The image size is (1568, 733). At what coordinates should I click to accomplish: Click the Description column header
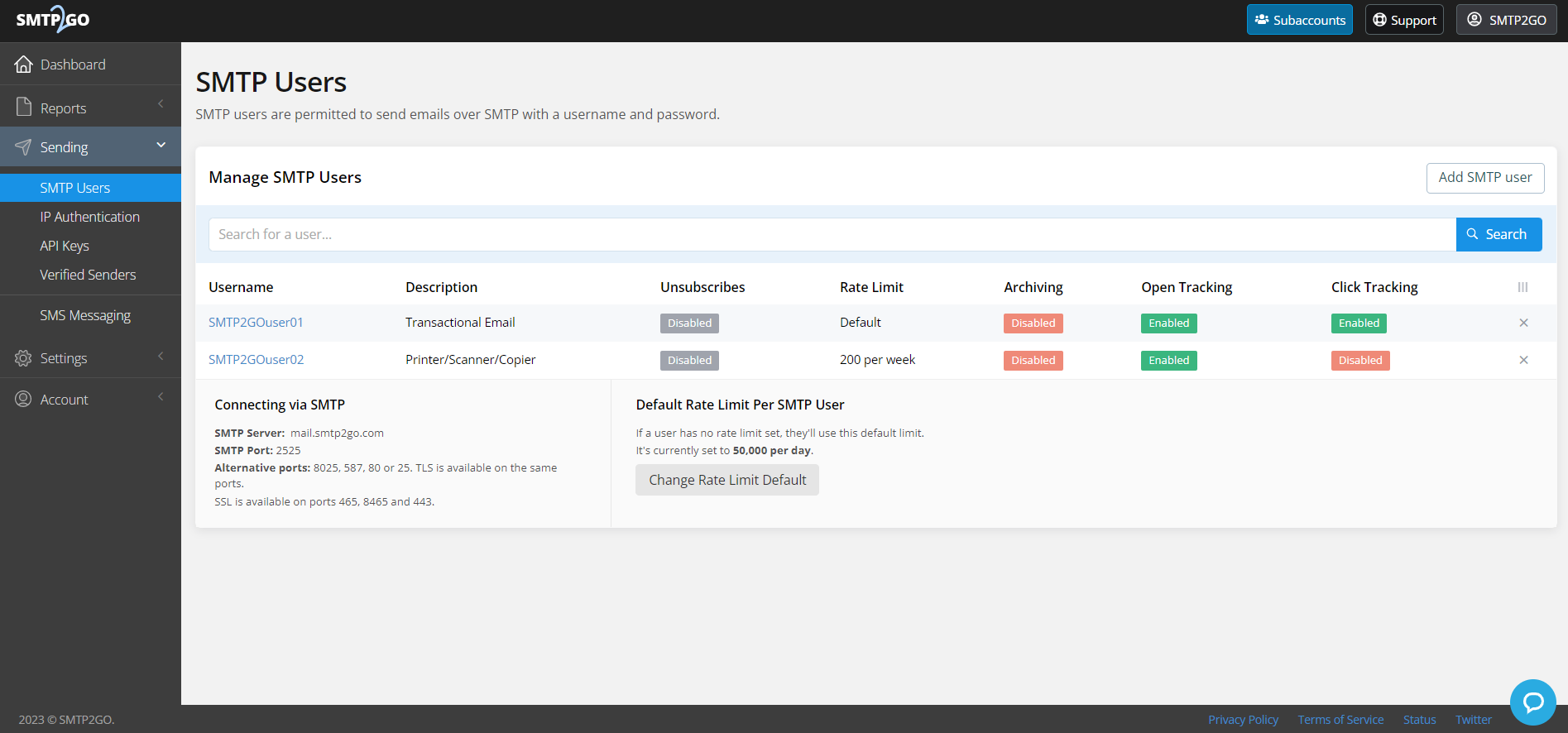point(441,287)
